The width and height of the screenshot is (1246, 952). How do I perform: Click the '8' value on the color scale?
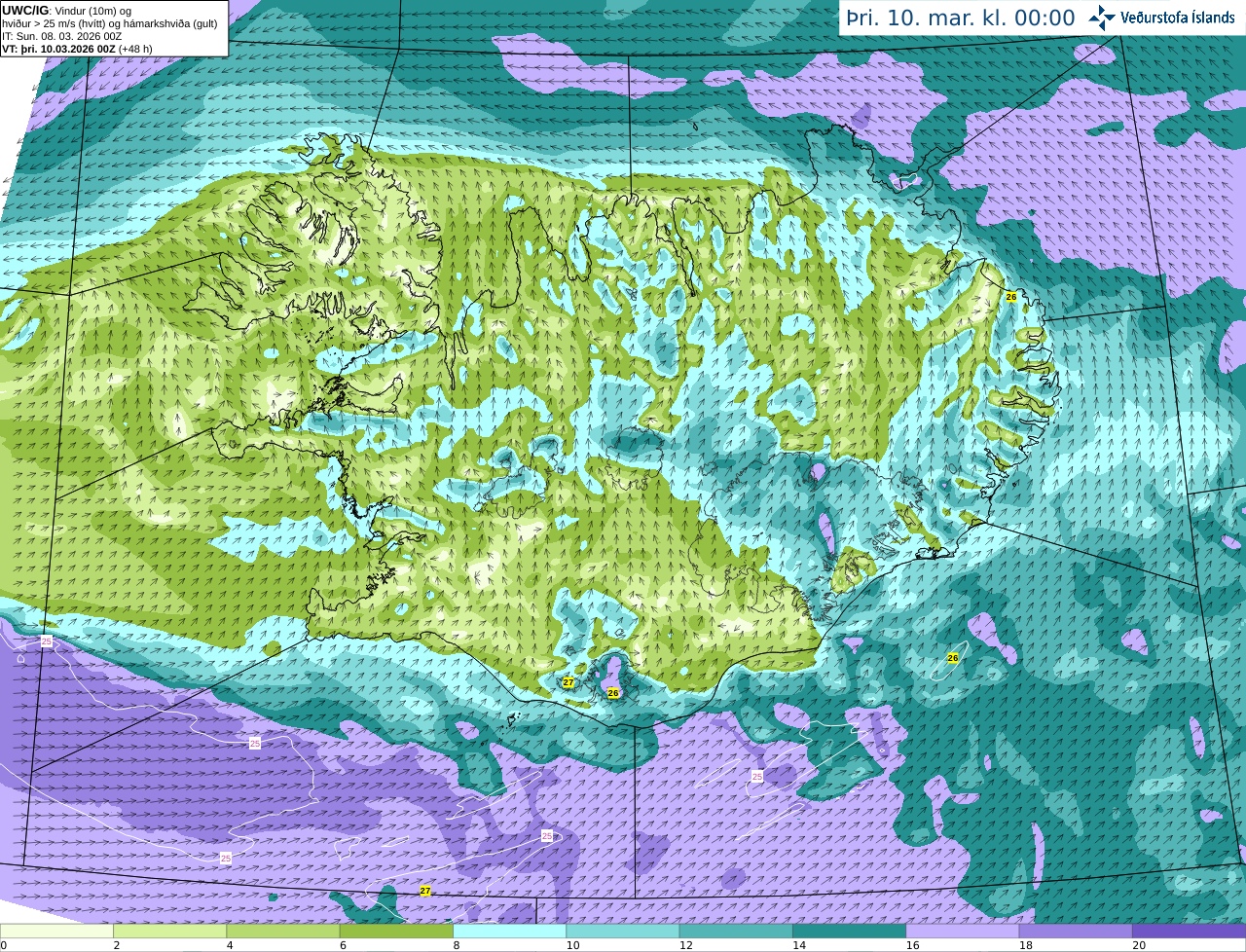pos(457,945)
